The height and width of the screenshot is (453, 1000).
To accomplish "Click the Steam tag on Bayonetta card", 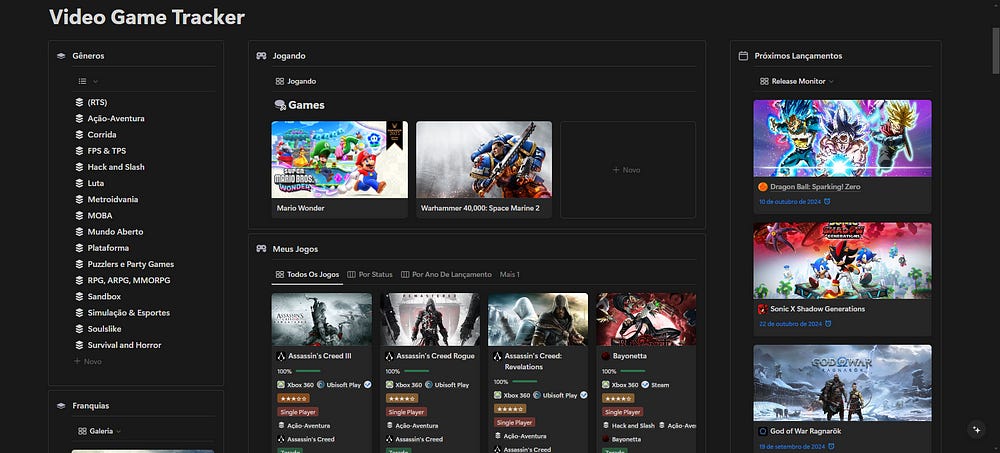I will click(x=654, y=385).
